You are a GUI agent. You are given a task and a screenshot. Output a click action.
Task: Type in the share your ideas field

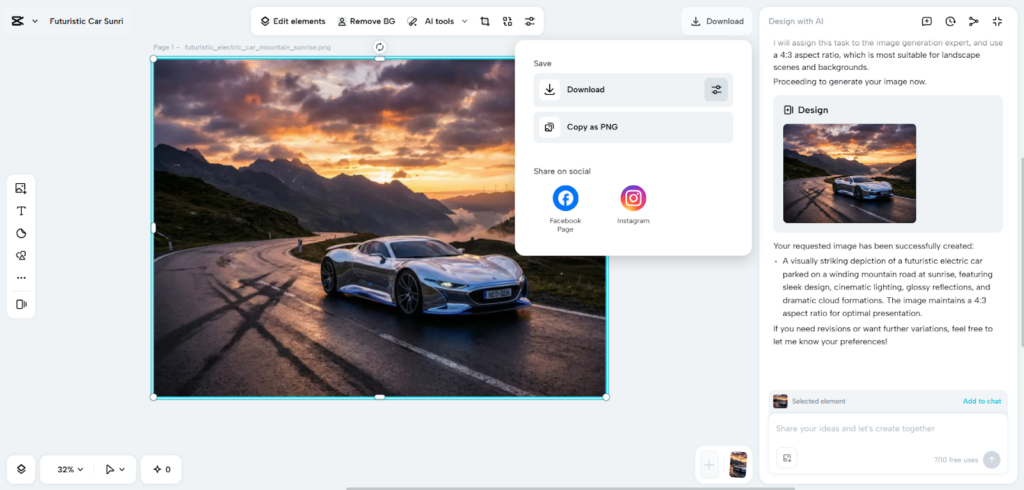tap(880, 429)
